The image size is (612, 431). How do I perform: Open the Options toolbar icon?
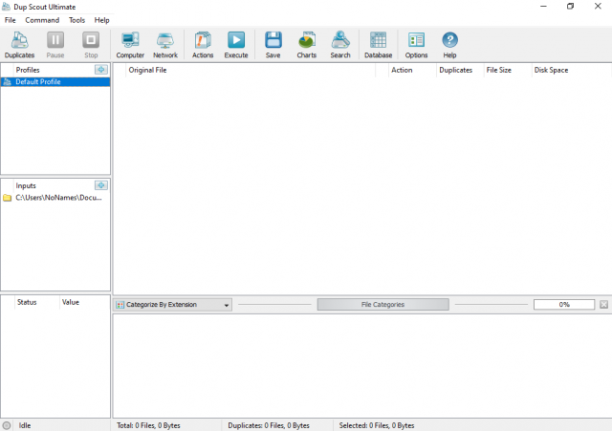pos(416,45)
